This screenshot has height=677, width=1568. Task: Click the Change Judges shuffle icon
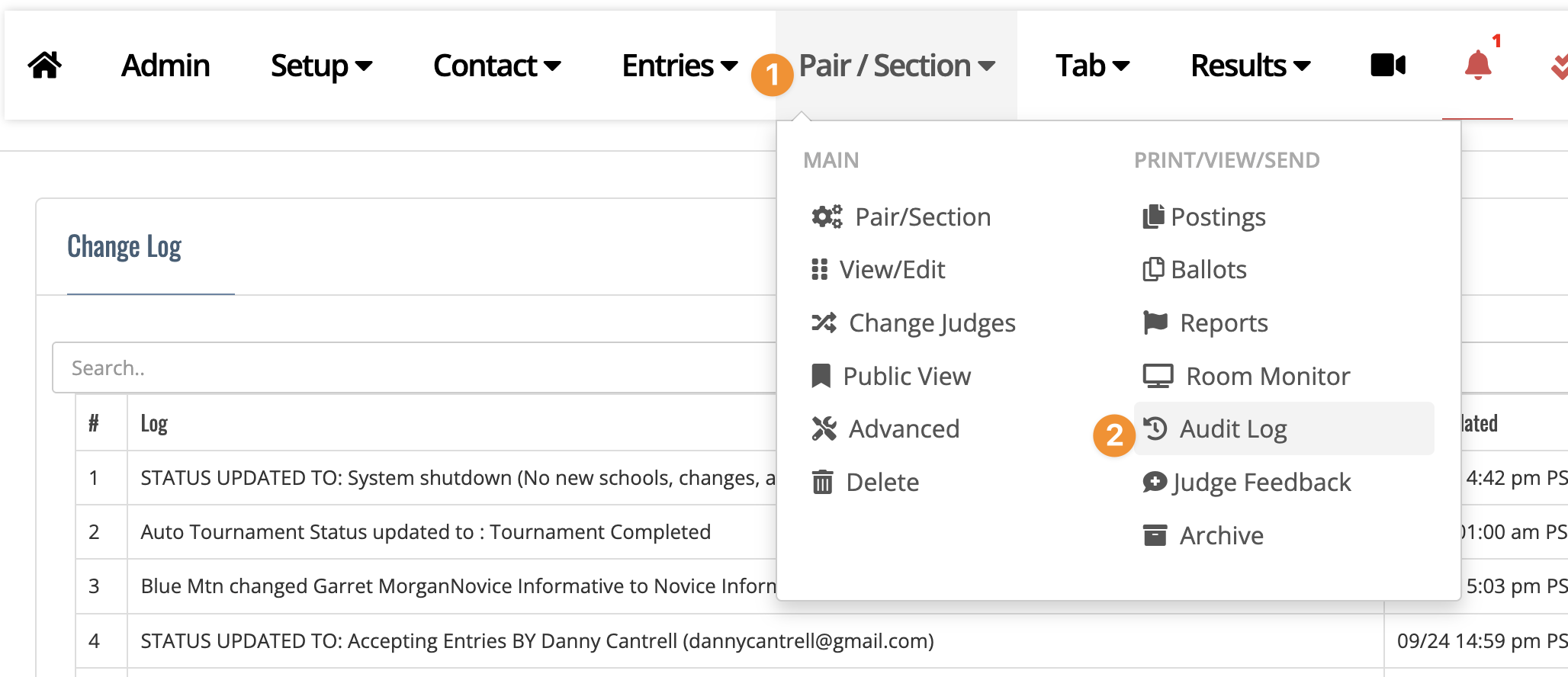(824, 322)
